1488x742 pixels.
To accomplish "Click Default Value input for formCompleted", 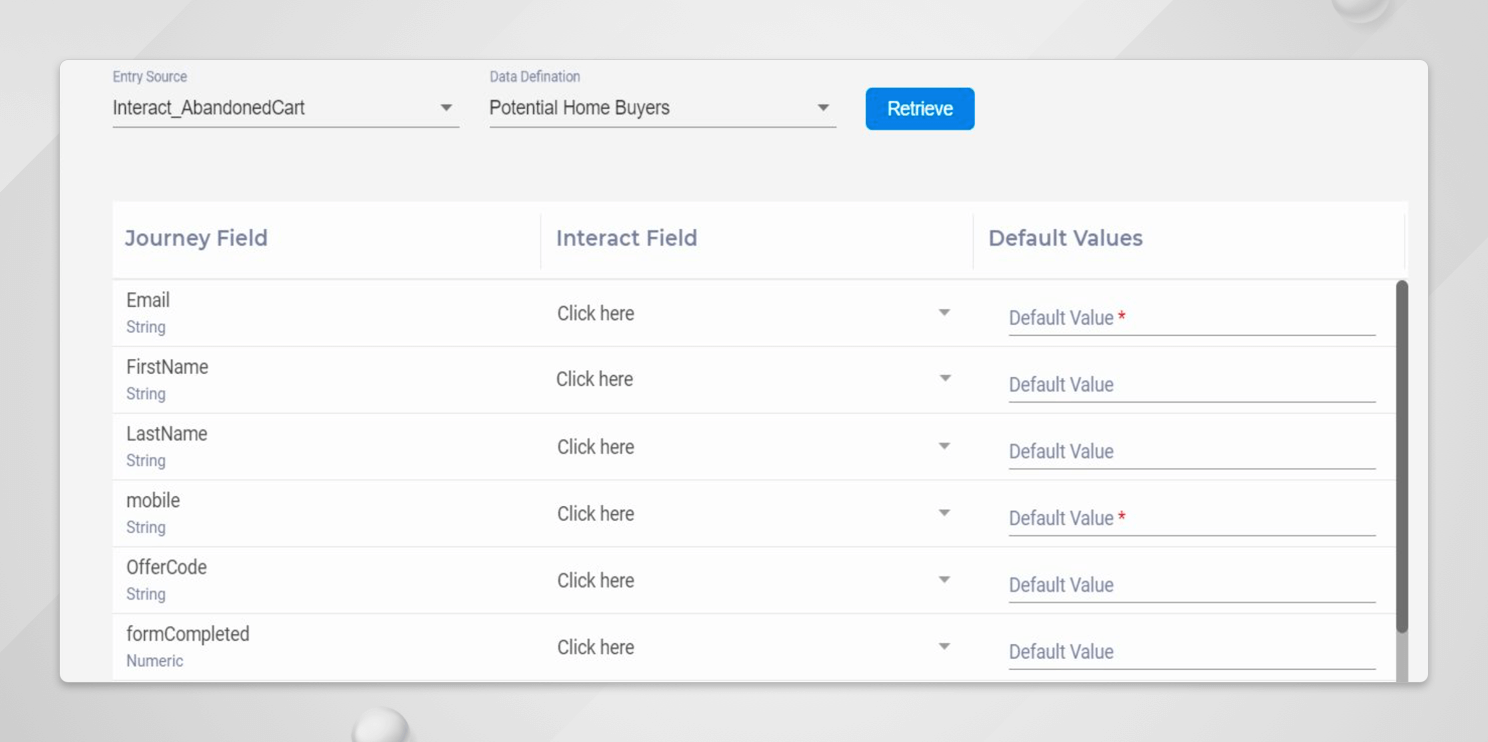I will tap(1191, 652).
